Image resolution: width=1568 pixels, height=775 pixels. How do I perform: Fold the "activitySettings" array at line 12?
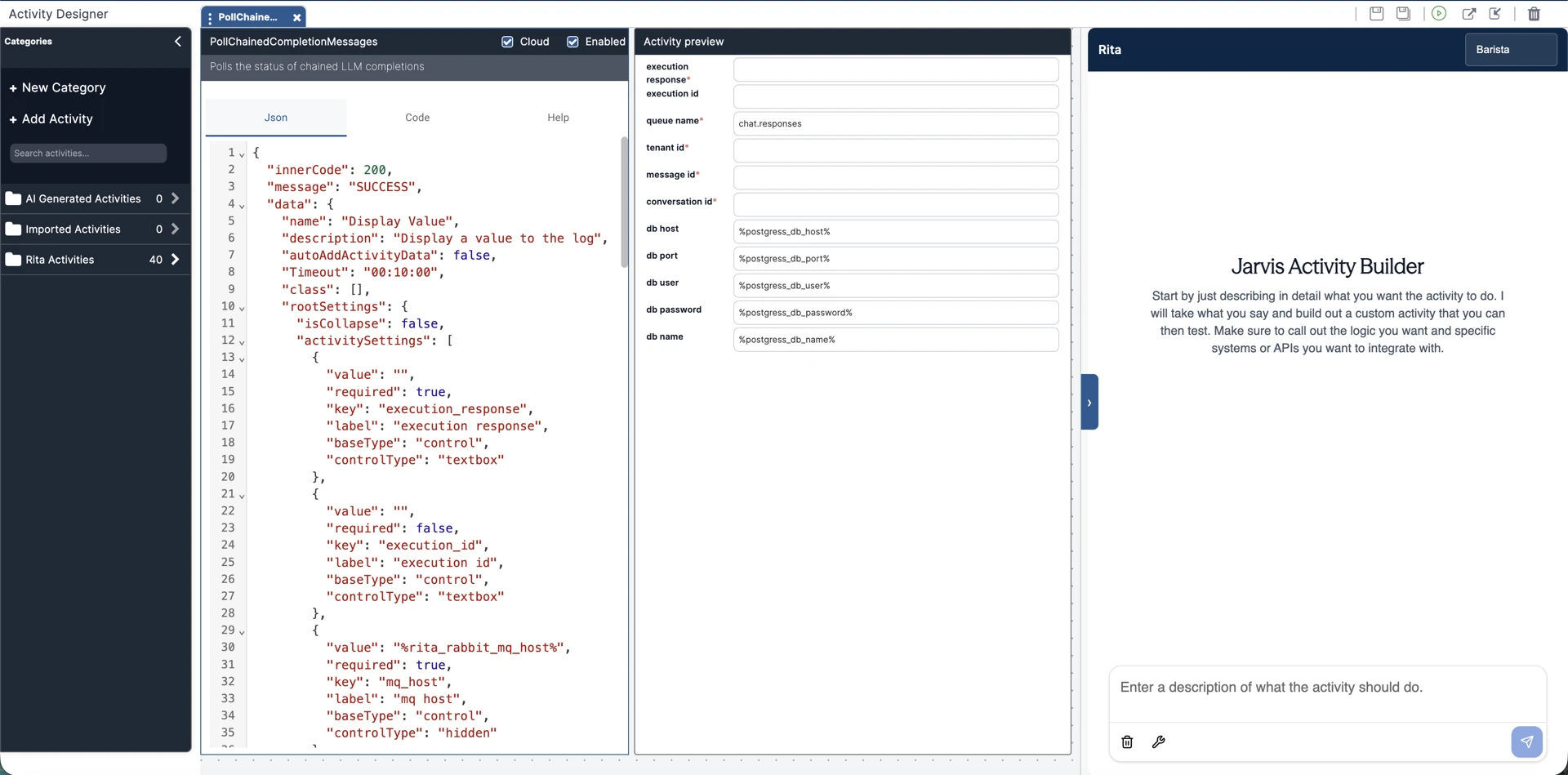[x=242, y=342]
